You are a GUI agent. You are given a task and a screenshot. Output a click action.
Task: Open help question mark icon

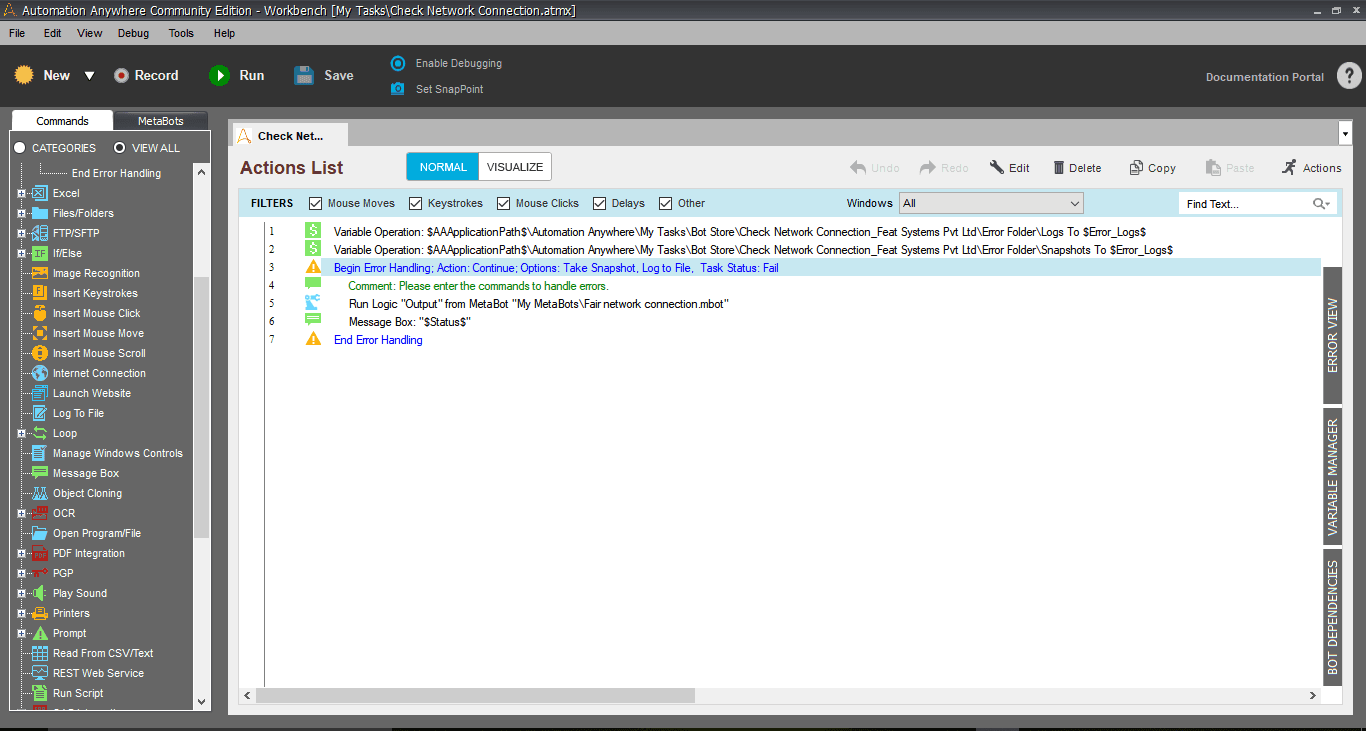(x=1349, y=76)
